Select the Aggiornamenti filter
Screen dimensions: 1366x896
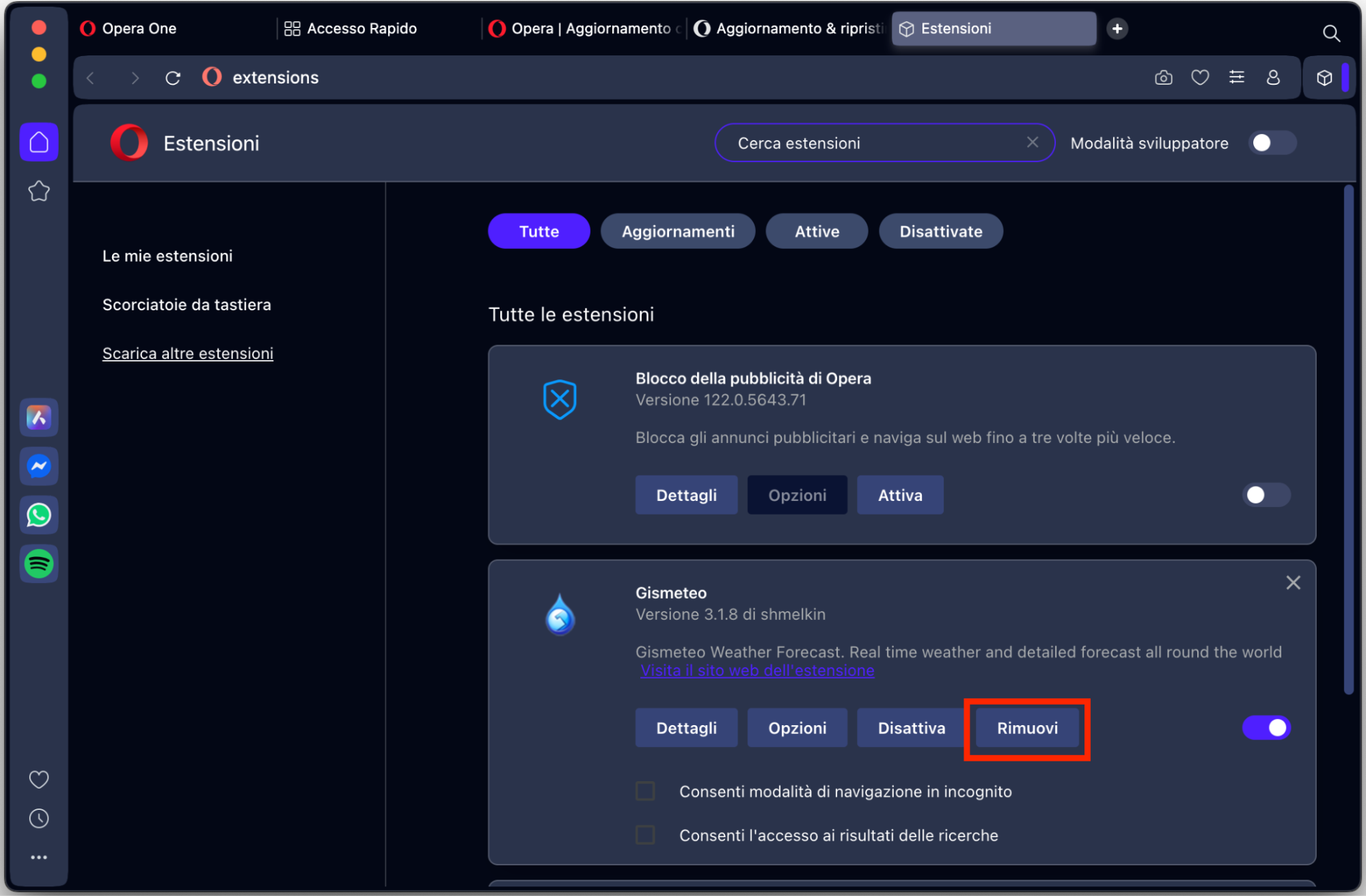point(677,231)
